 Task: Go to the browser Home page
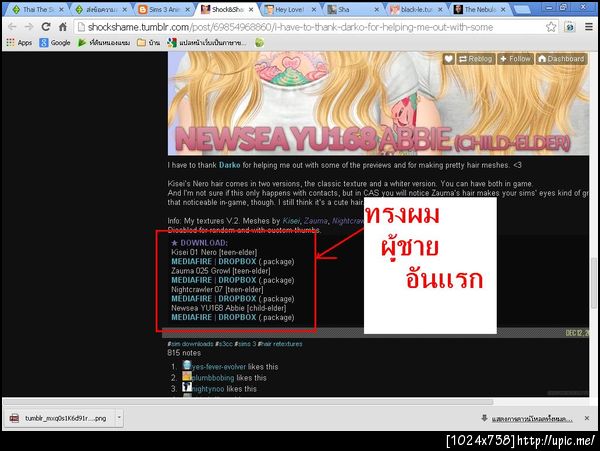point(63,27)
